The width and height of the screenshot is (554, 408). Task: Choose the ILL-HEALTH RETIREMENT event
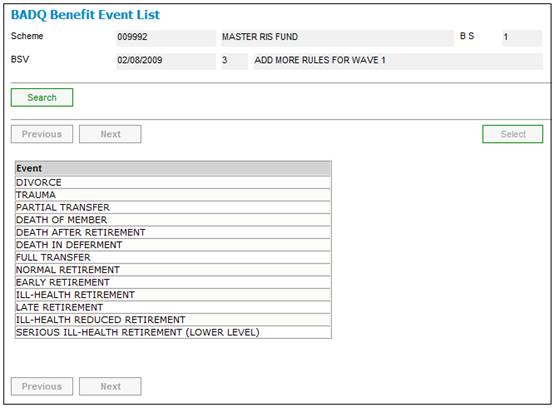(173, 295)
